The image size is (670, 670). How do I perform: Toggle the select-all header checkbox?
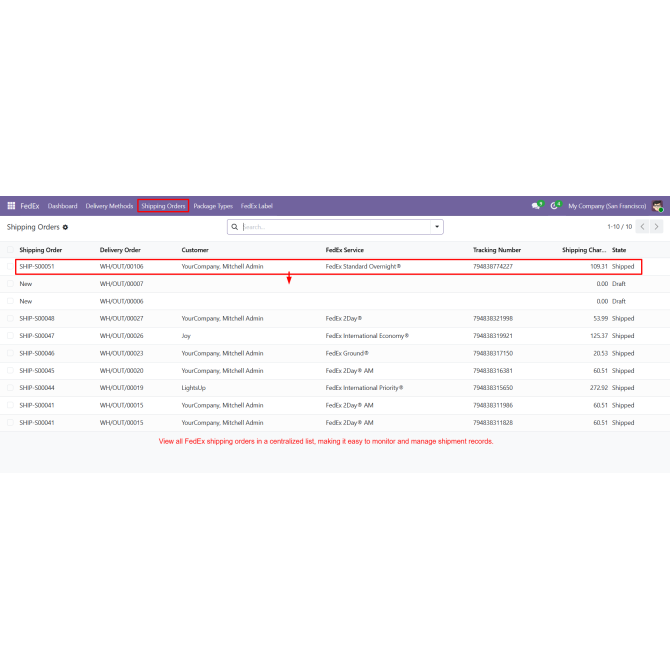(x=10, y=250)
